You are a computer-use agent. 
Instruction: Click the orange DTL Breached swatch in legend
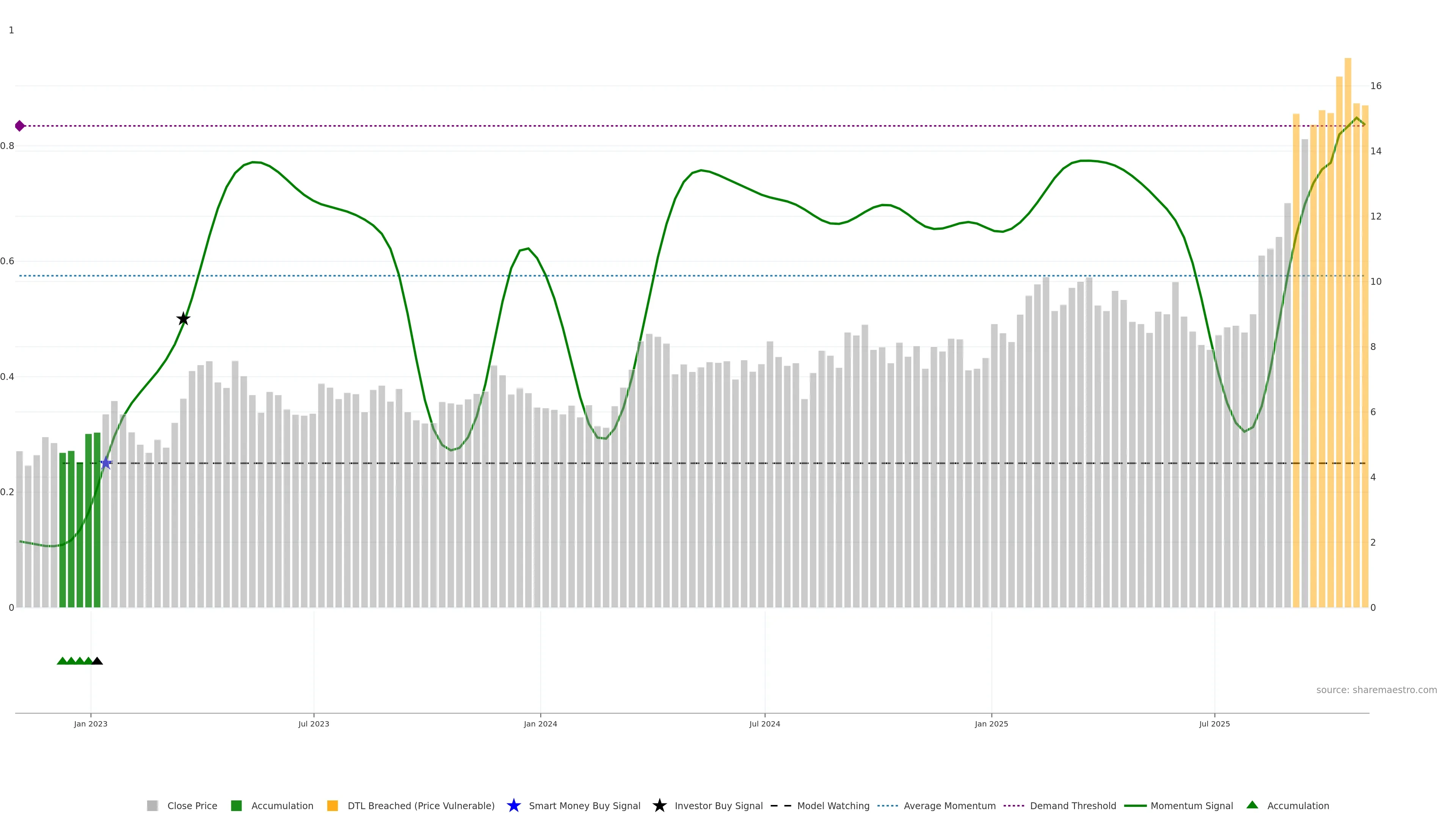(x=333, y=806)
